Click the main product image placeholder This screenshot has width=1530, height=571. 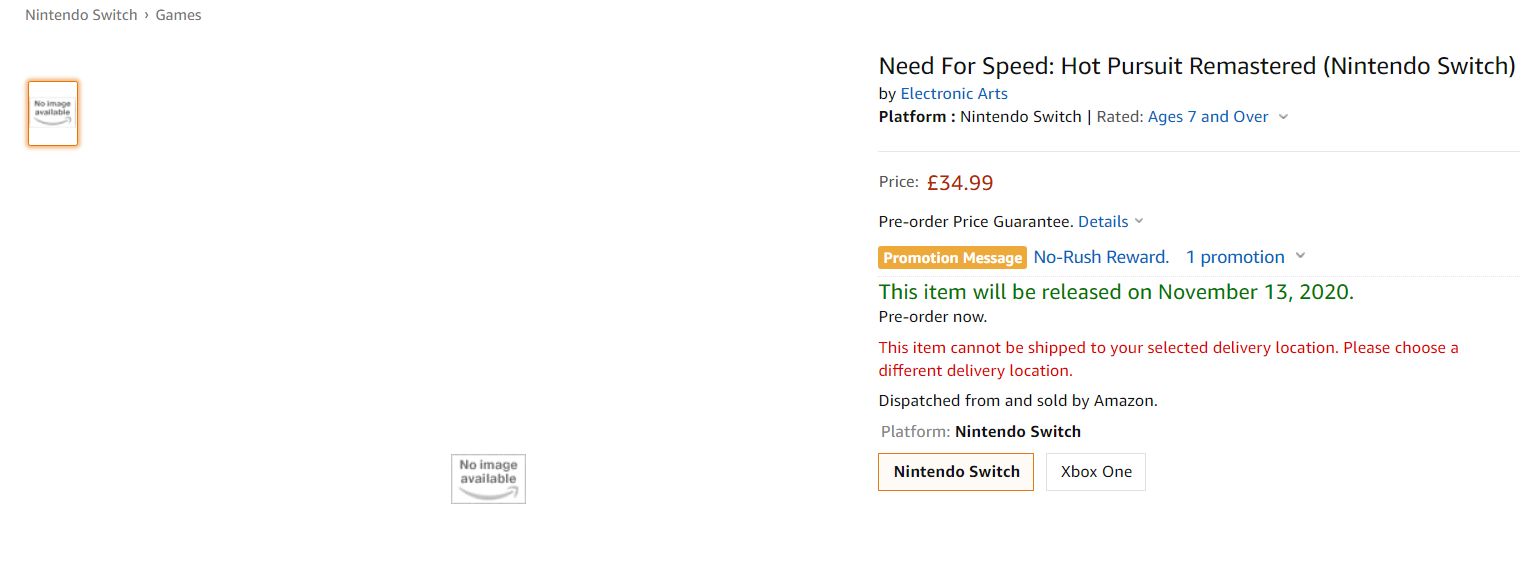pyautogui.click(x=488, y=479)
